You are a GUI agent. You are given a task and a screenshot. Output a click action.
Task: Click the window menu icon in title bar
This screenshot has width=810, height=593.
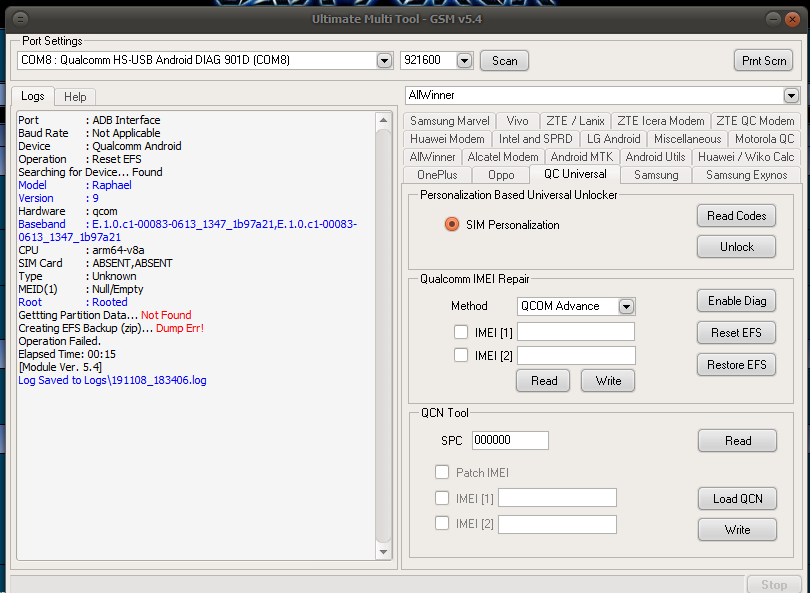coord(21,18)
